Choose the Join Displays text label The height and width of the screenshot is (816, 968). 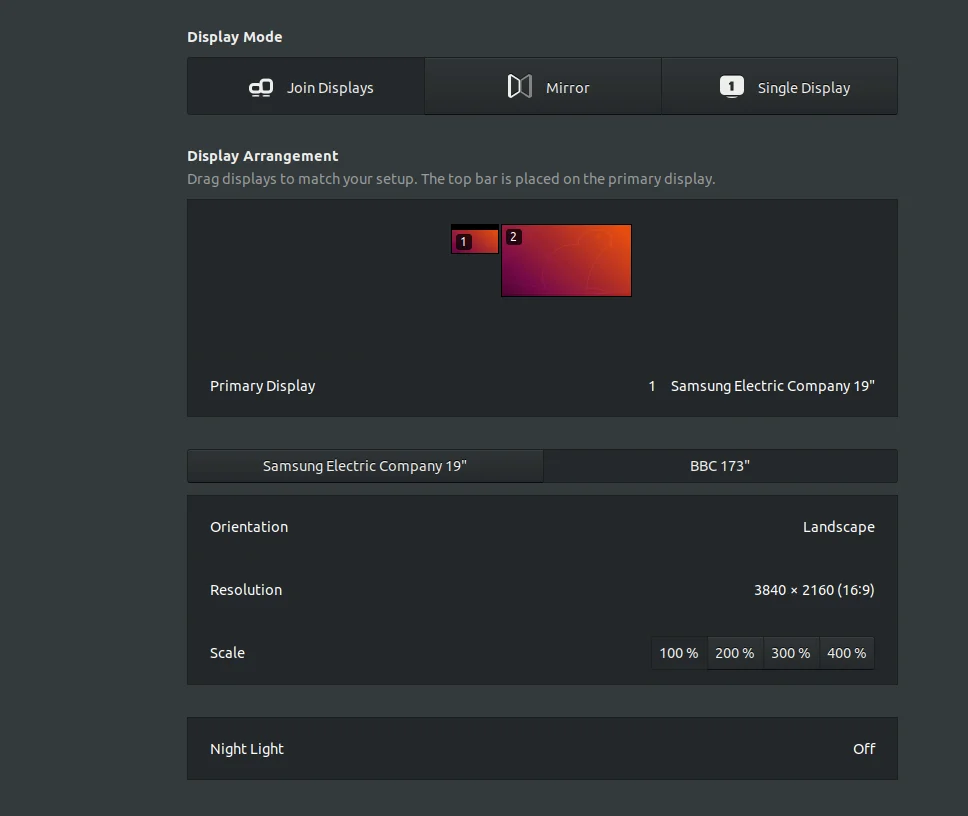(330, 88)
